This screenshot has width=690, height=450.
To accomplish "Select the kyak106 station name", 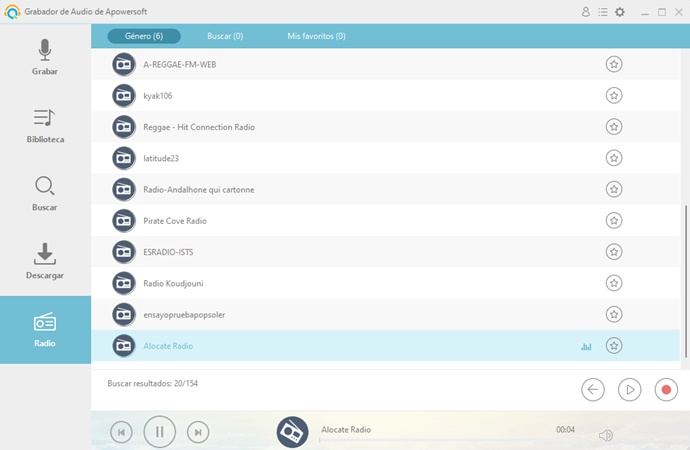I will point(158,96).
